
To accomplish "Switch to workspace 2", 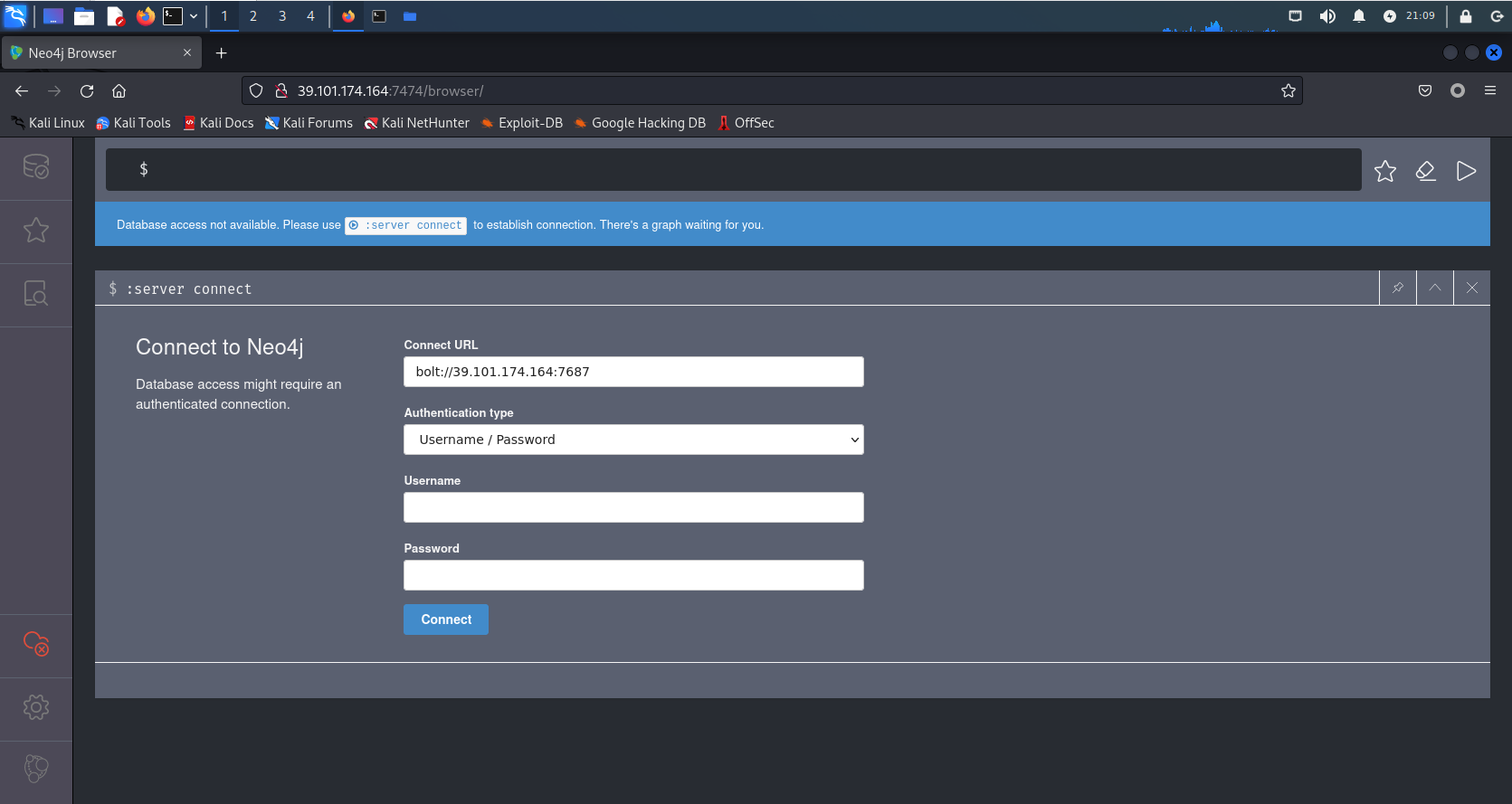I will coord(253,16).
